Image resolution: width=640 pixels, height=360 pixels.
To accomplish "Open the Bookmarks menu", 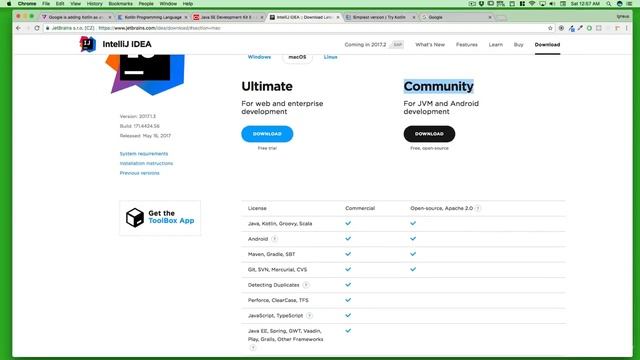I will point(120,4).
